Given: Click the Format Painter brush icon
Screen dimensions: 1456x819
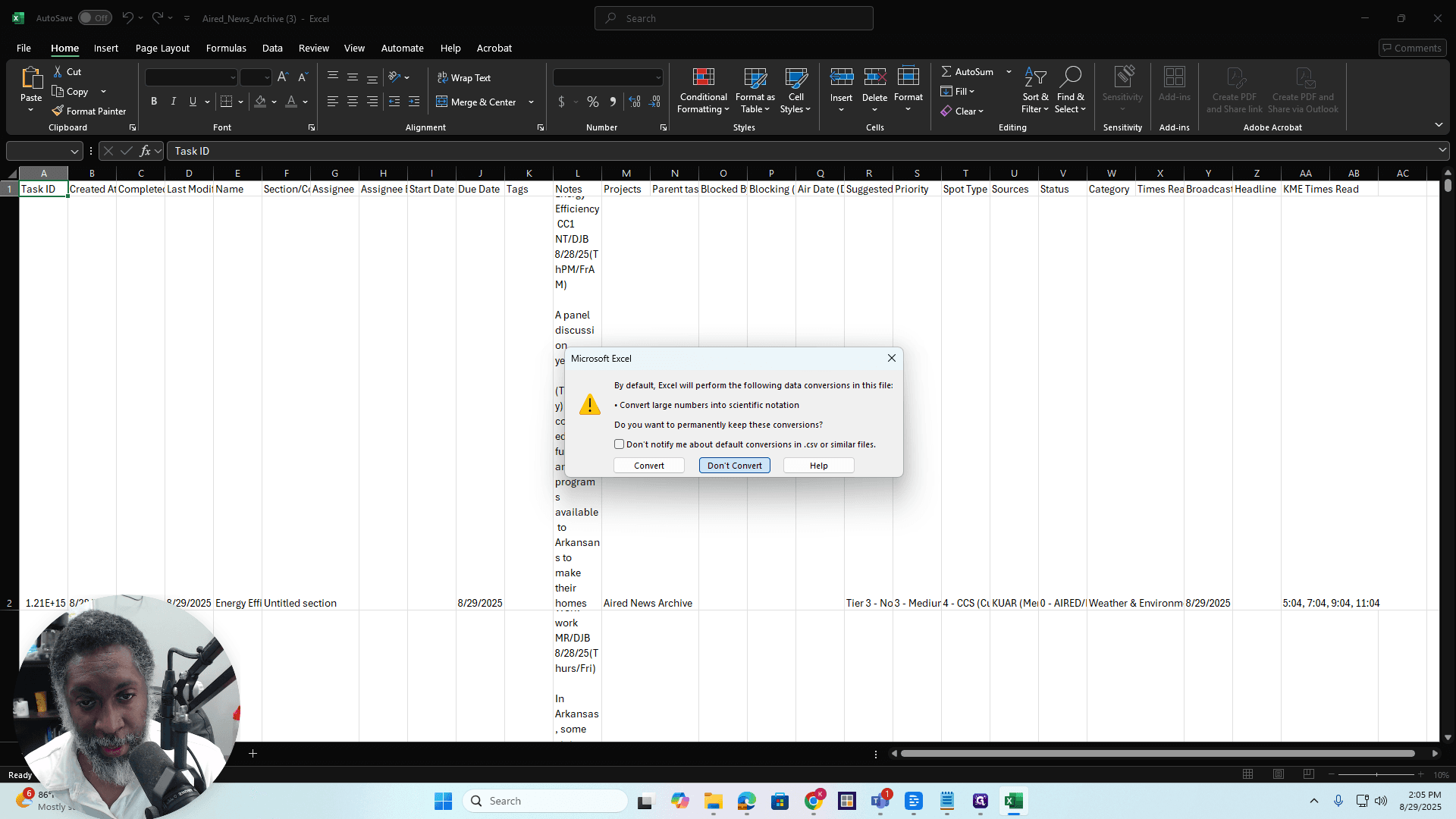Looking at the screenshot, I should 58,111.
